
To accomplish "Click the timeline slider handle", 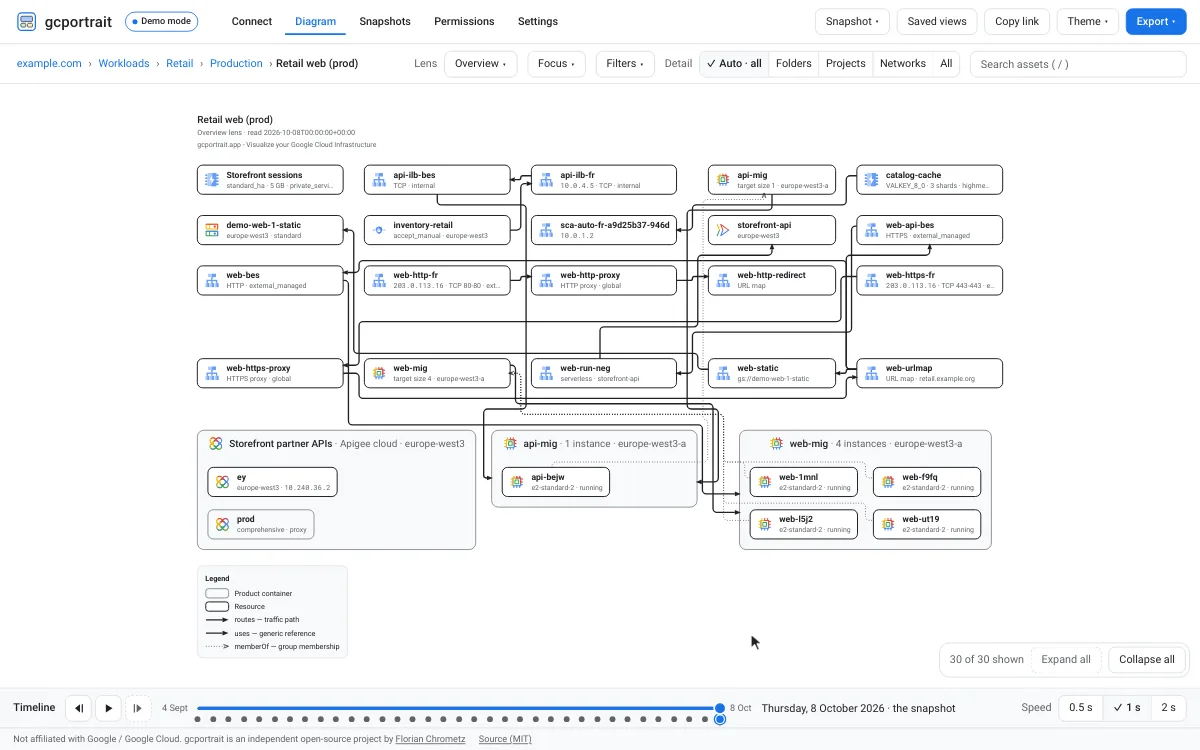I will point(719,708).
